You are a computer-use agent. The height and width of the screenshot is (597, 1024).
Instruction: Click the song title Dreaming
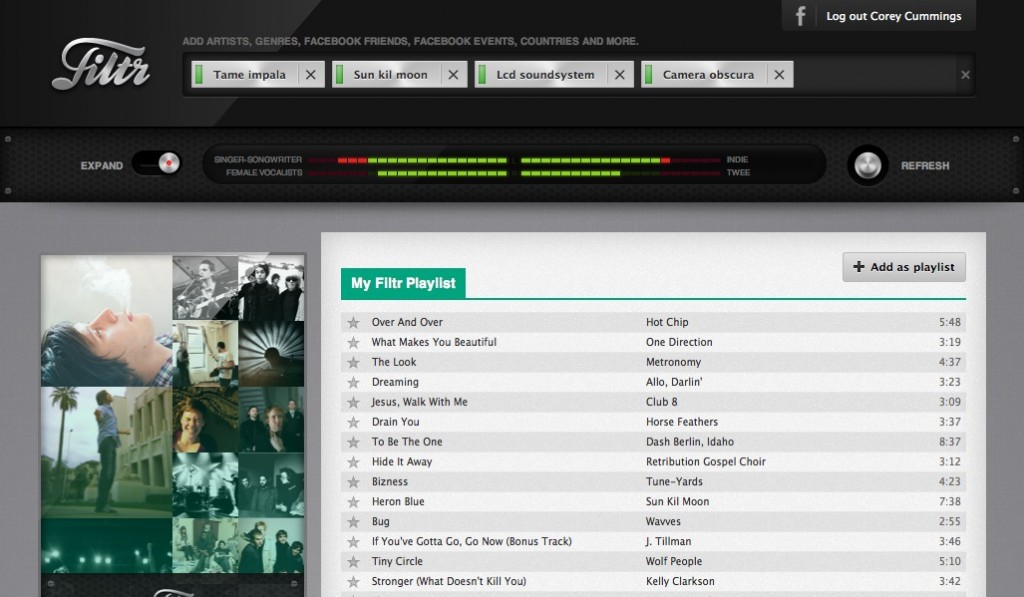click(395, 382)
